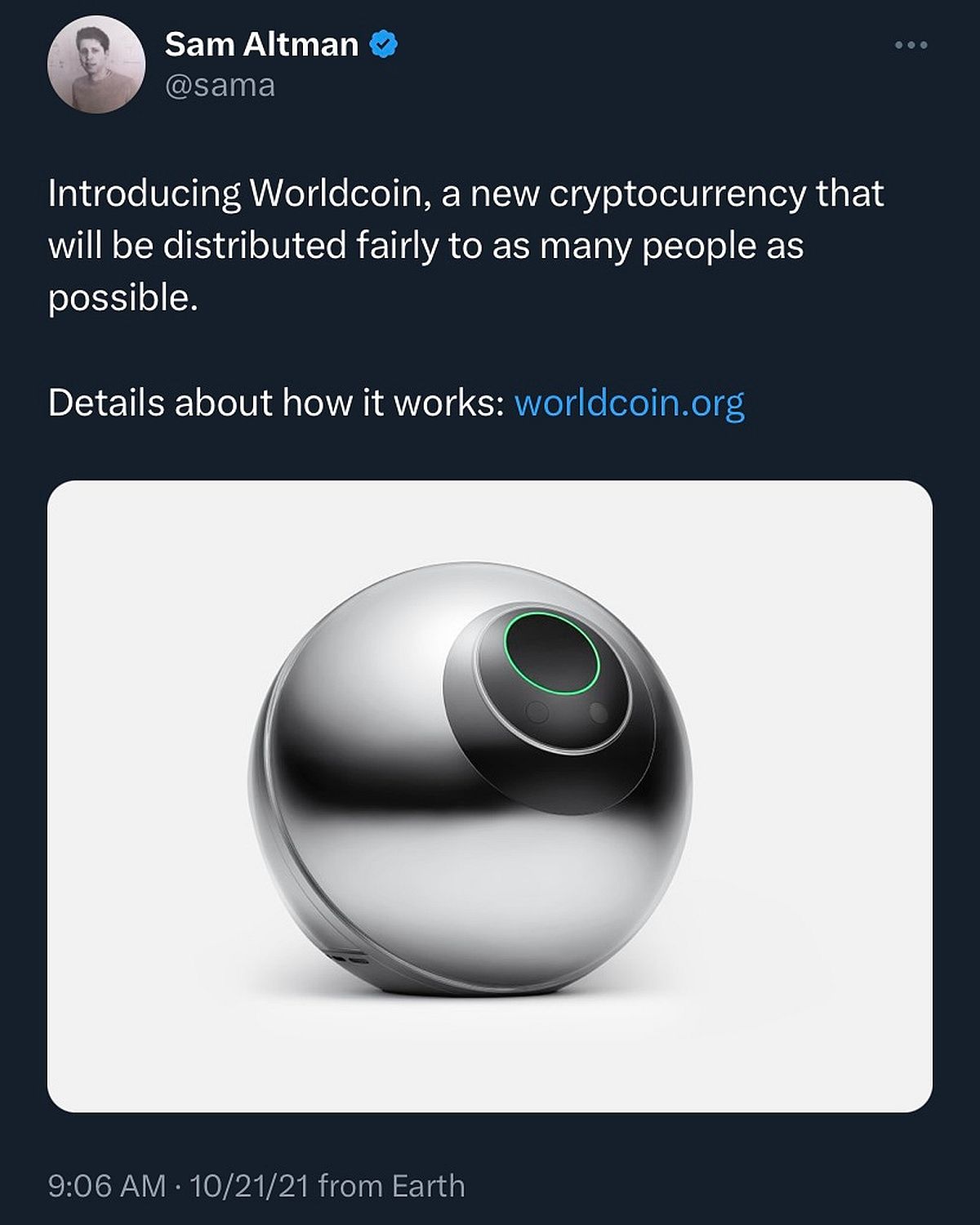Screen dimensions: 980x1225
Task: Click the "Details about how it works:" text
Action: 276,403
